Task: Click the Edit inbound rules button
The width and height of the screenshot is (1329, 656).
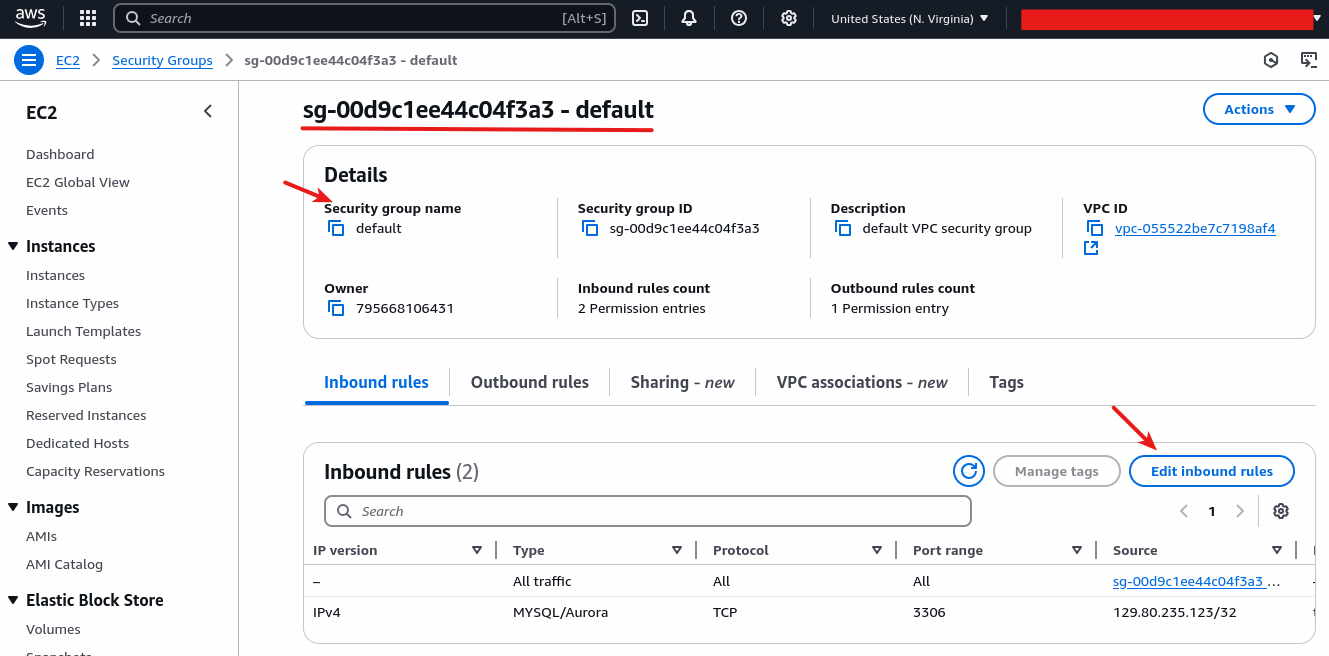Action: [x=1212, y=471]
